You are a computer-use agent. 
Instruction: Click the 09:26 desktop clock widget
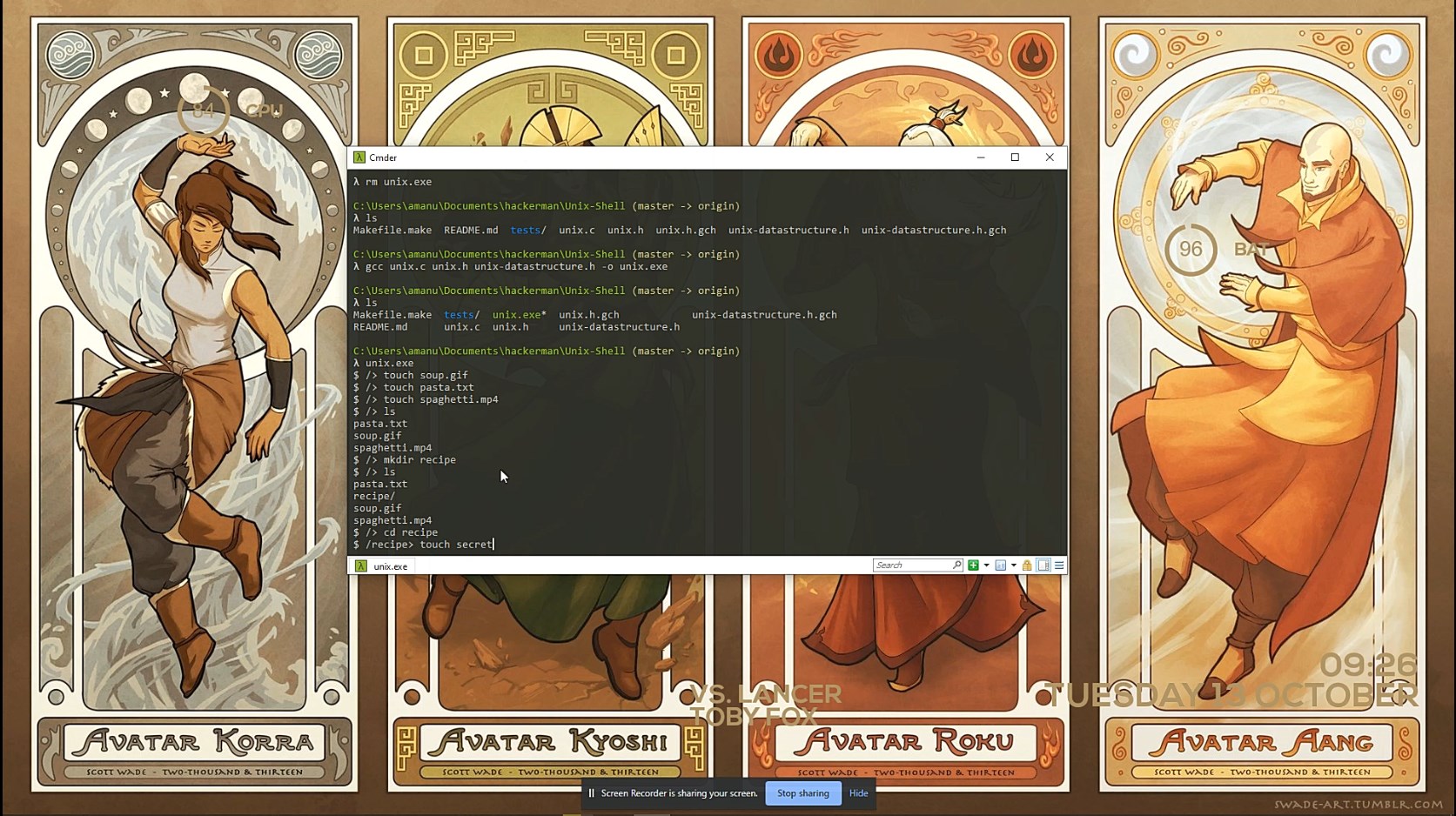point(1369,666)
